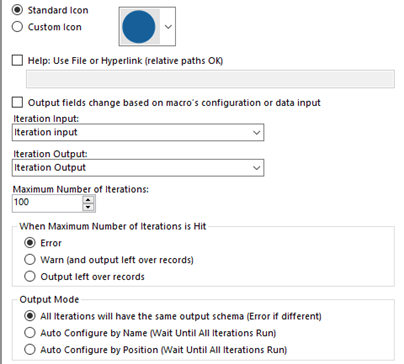Click the Maximum Number of Iterations field

click(47, 203)
